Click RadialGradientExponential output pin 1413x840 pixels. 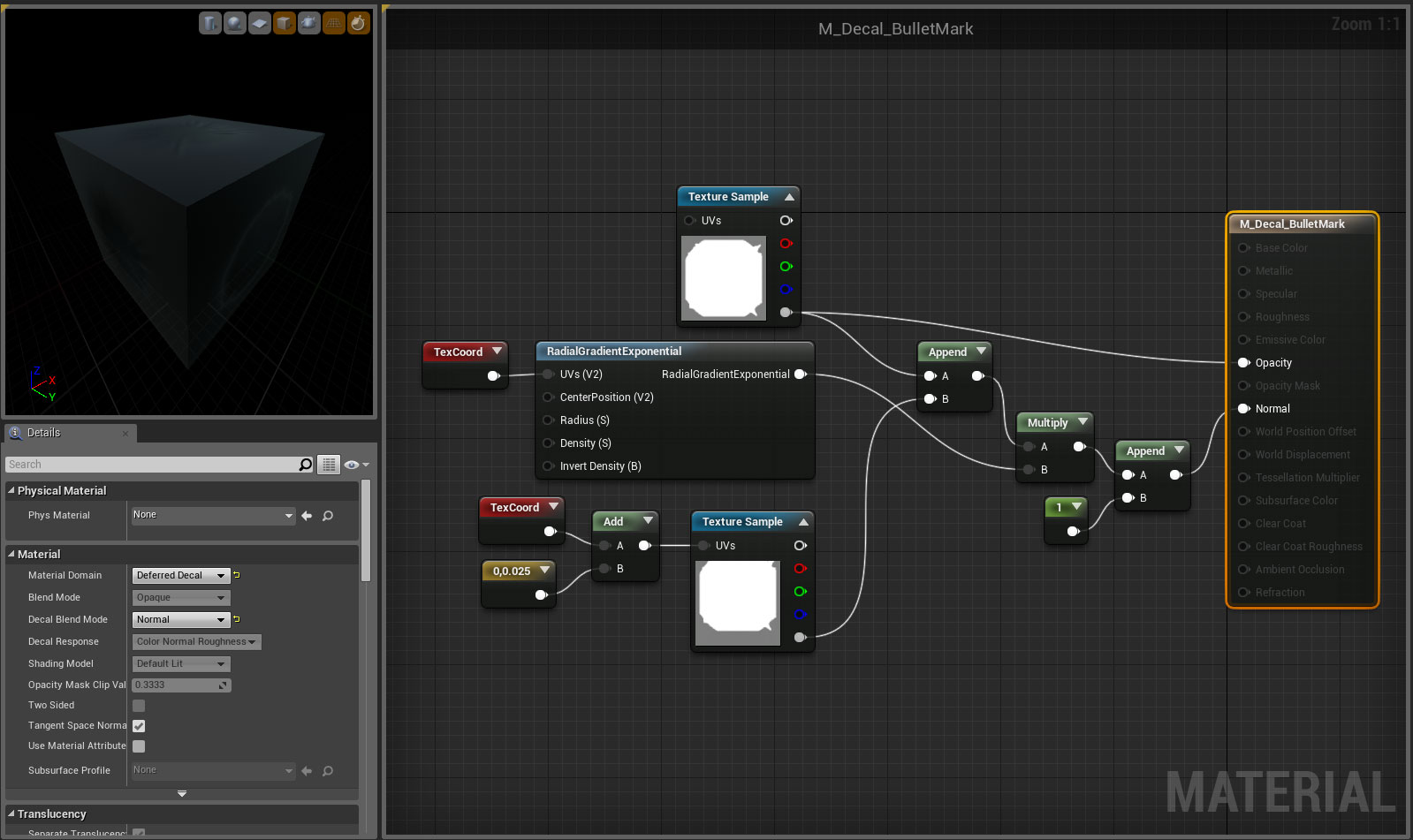point(800,375)
